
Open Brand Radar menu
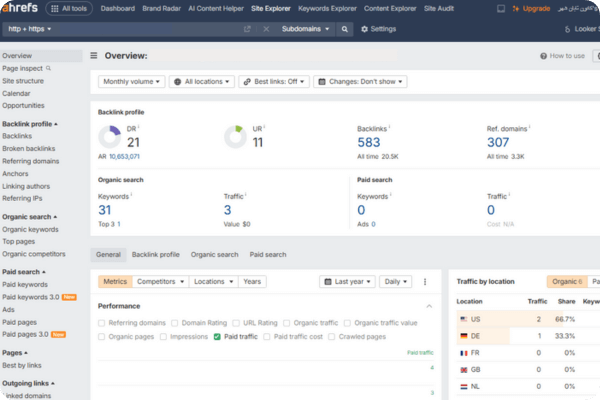[161, 8]
